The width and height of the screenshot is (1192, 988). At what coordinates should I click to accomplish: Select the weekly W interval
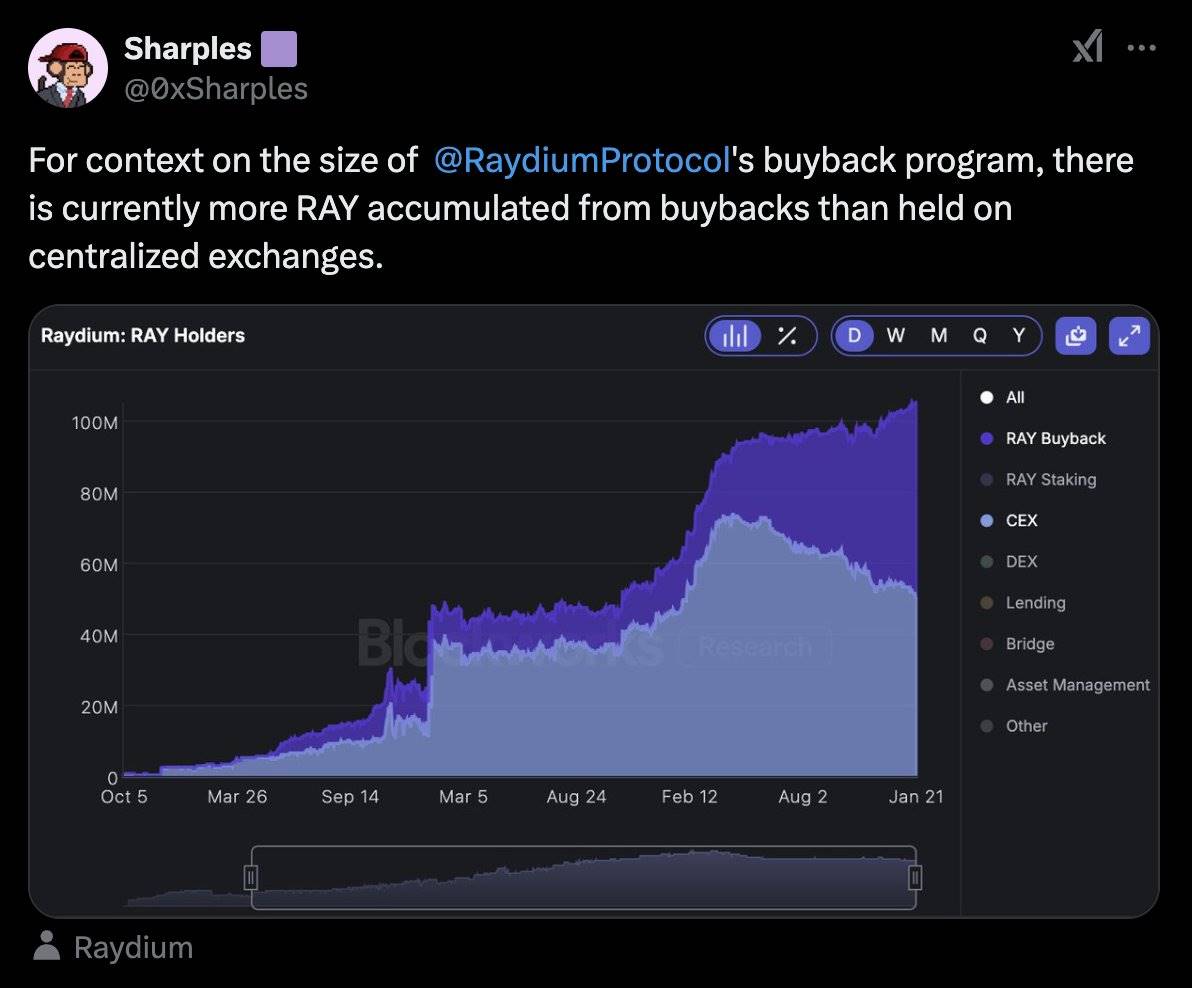pos(896,336)
